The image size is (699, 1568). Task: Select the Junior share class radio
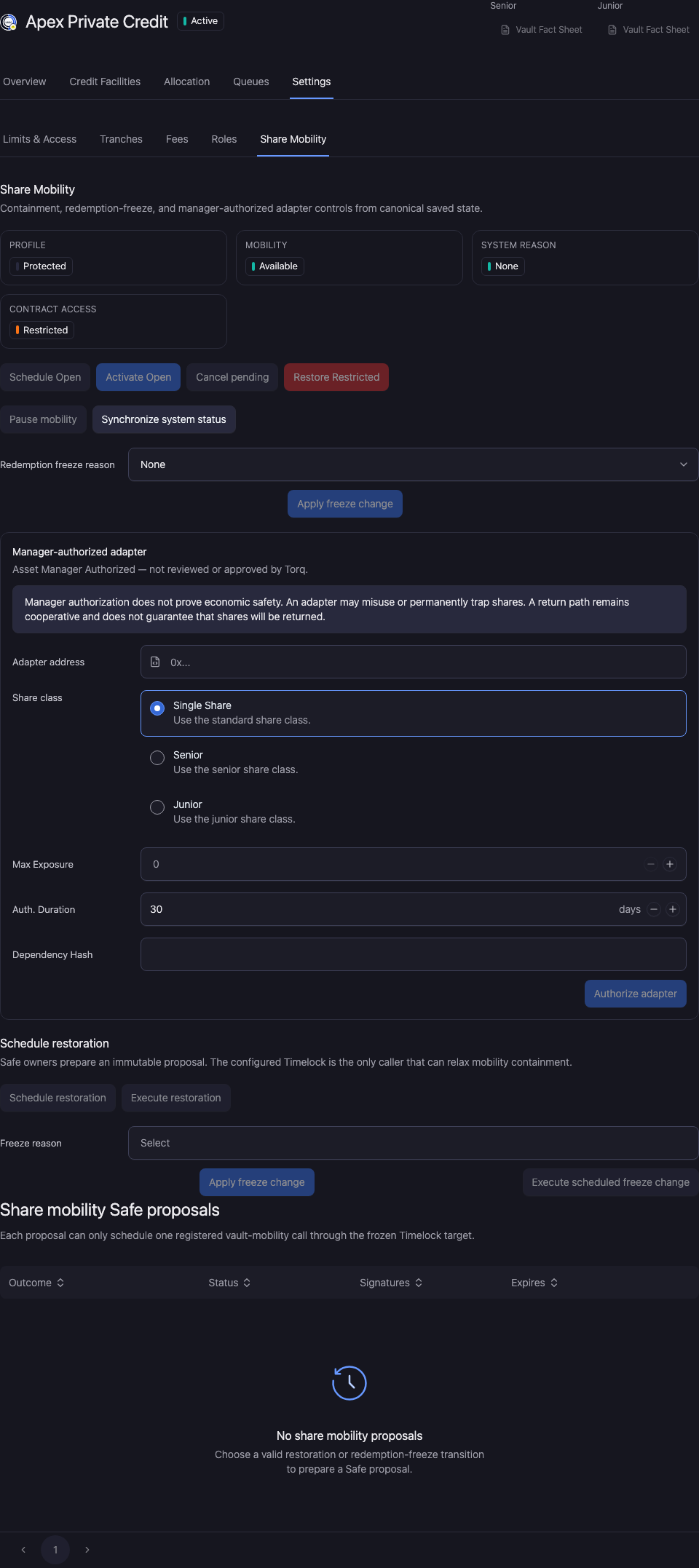(157, 807)
